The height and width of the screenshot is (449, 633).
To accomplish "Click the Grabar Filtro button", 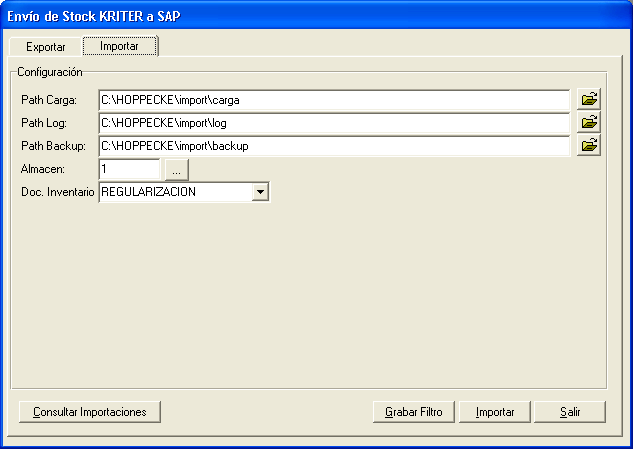I will point(414,412).
